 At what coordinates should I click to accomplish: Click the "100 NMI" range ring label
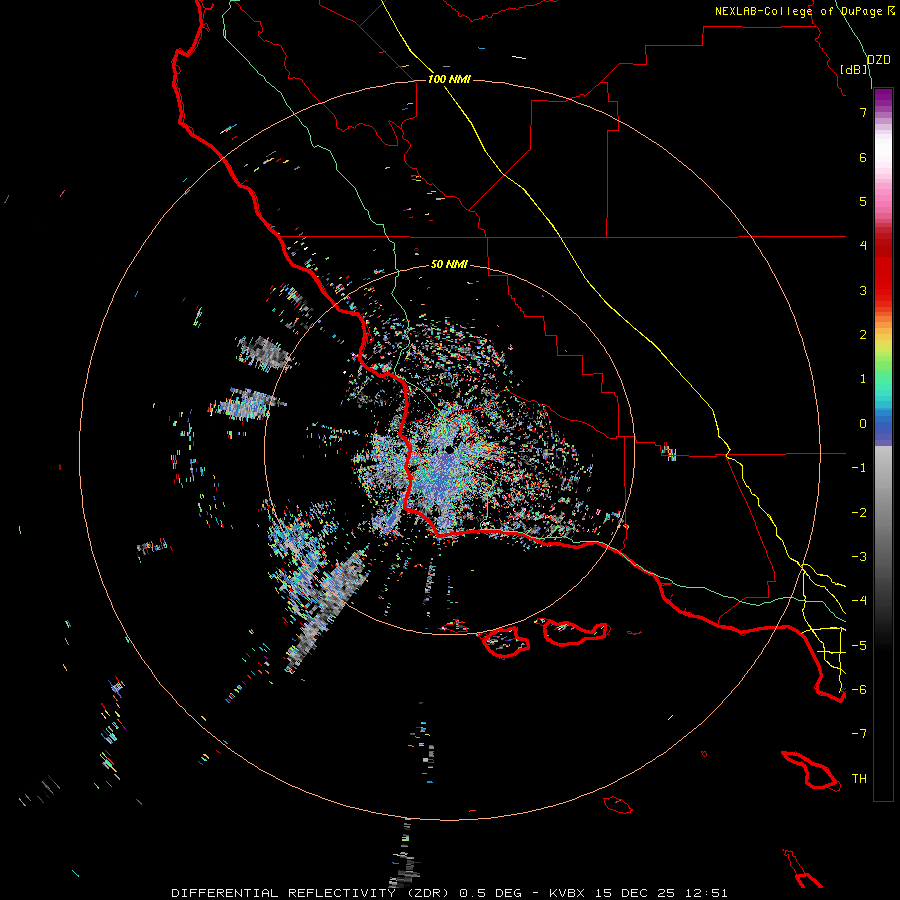click(x=449, y=79)
